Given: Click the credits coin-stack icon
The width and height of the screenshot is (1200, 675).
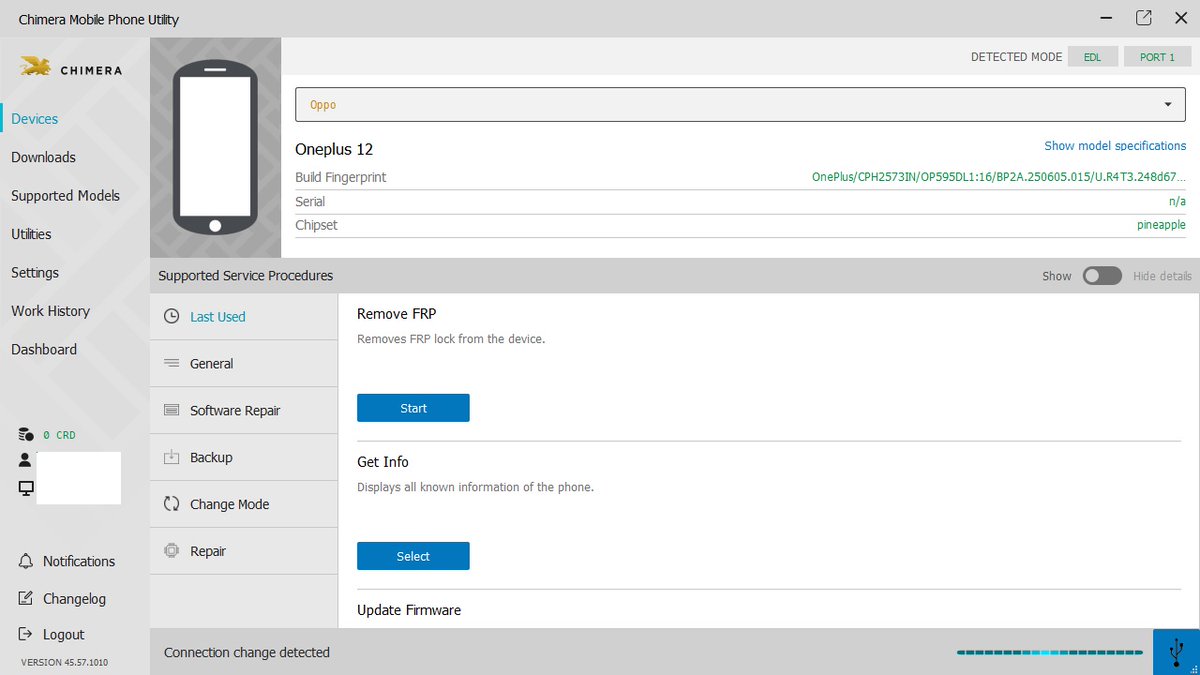Looking at the screenshot, I should click(26, 435).
